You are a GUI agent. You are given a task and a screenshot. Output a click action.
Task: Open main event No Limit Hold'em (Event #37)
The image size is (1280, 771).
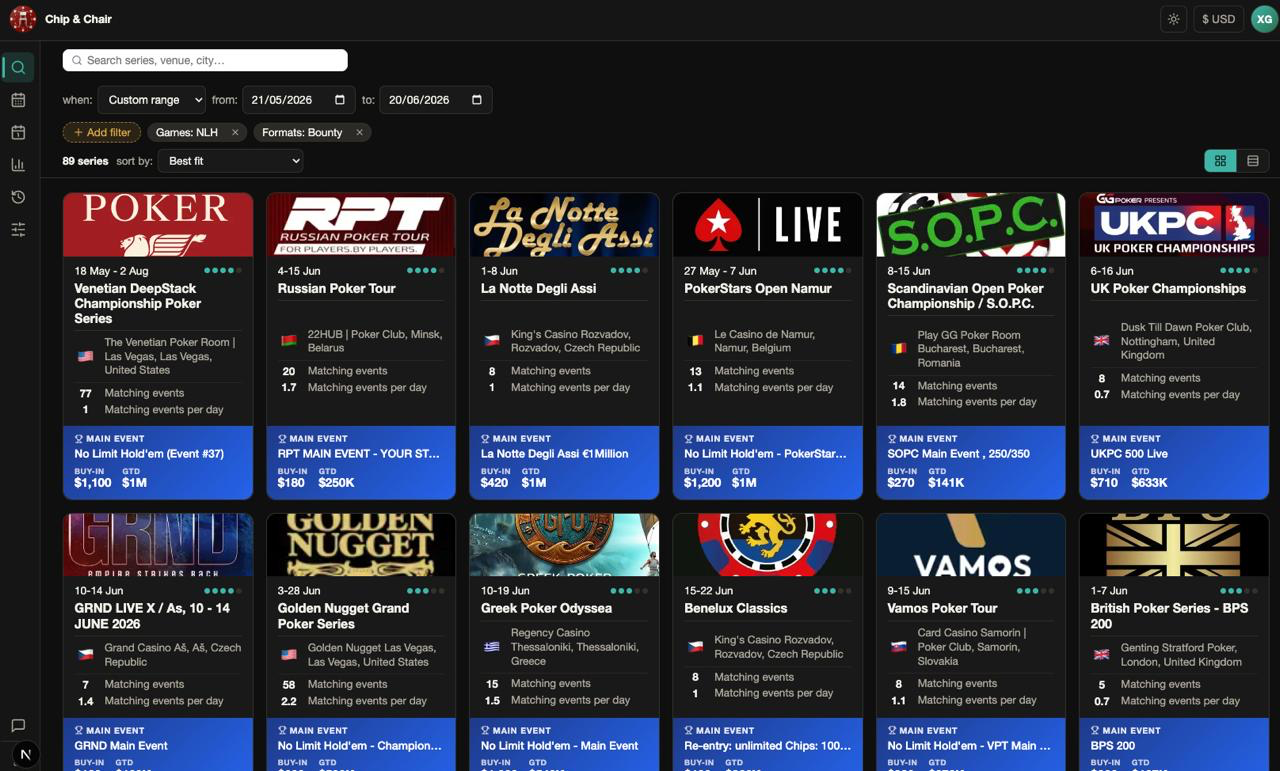[x=158, y=462]
